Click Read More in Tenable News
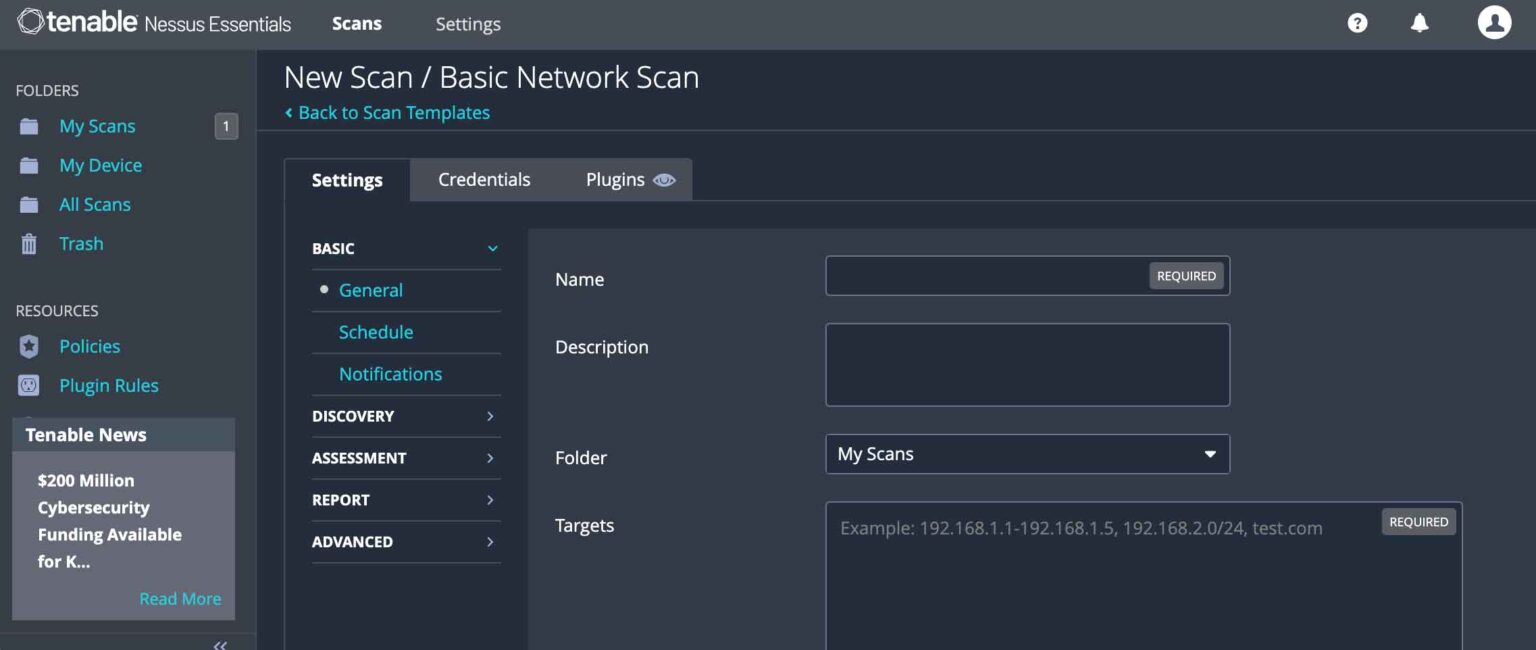Image resolution: width=1536 pixels, height=650 pixels. (180, 598)
